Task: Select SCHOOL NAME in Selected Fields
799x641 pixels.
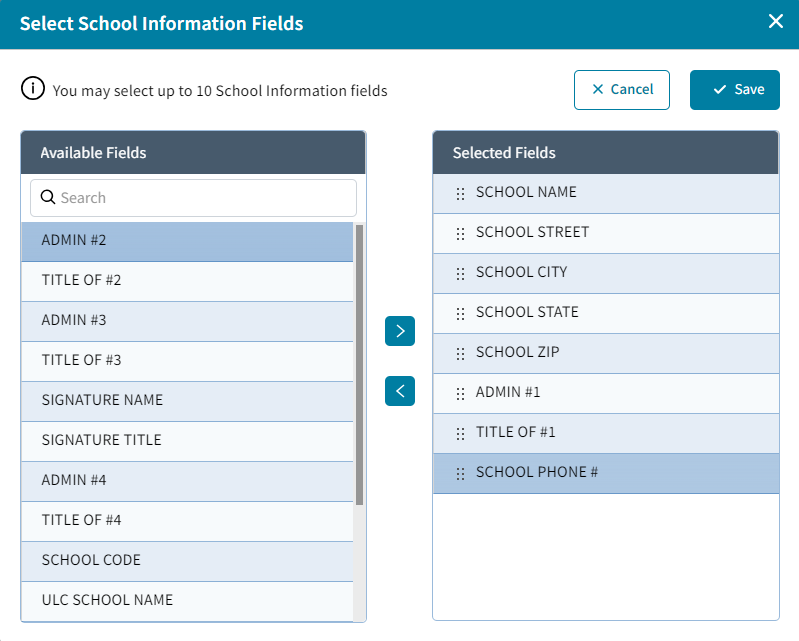Action: tap(606, 194)
